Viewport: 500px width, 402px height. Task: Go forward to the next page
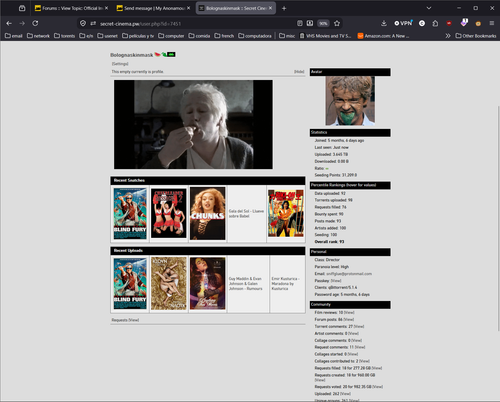coord(22,23)
